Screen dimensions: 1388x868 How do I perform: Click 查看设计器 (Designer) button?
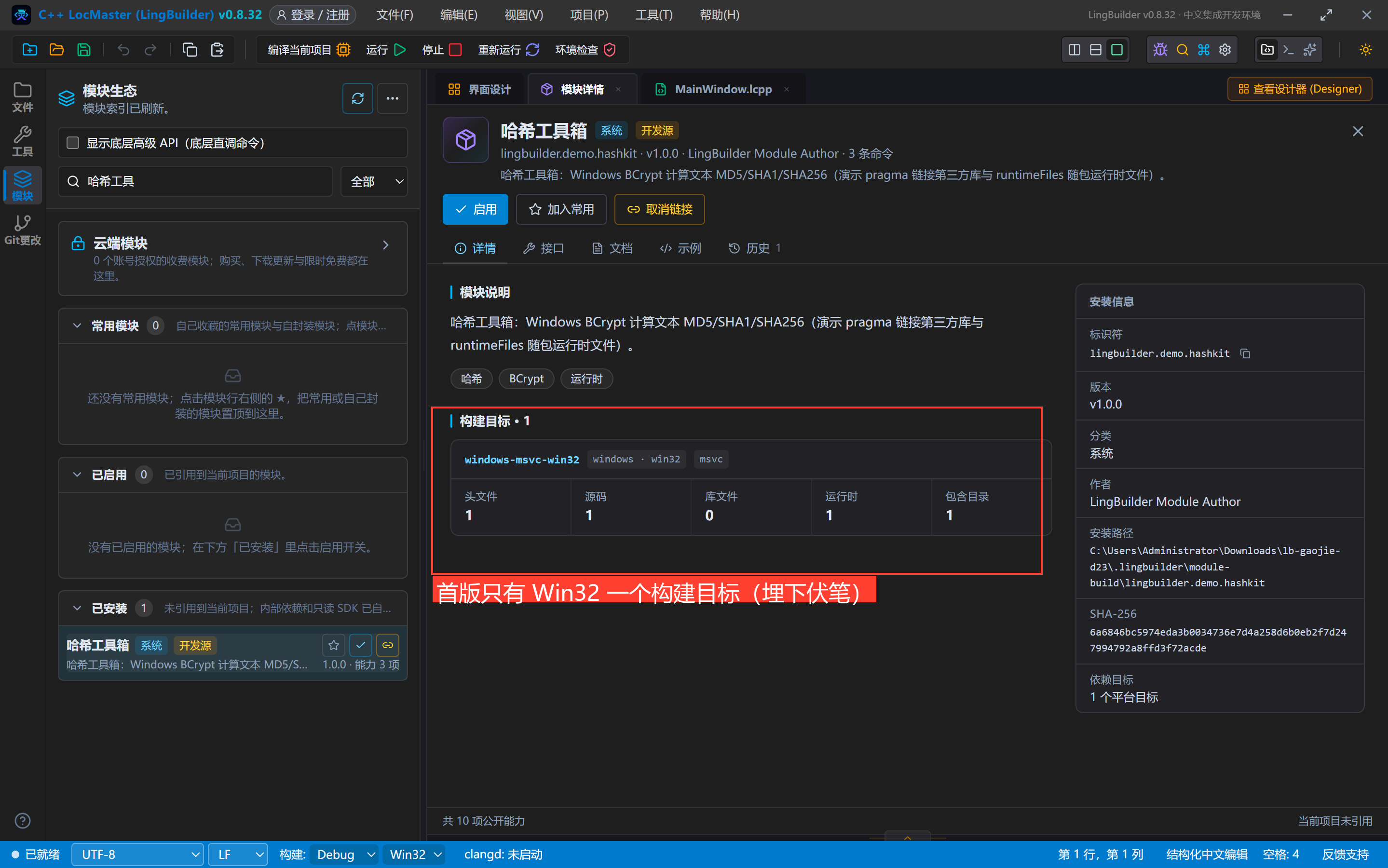[x=1300, y=89]
